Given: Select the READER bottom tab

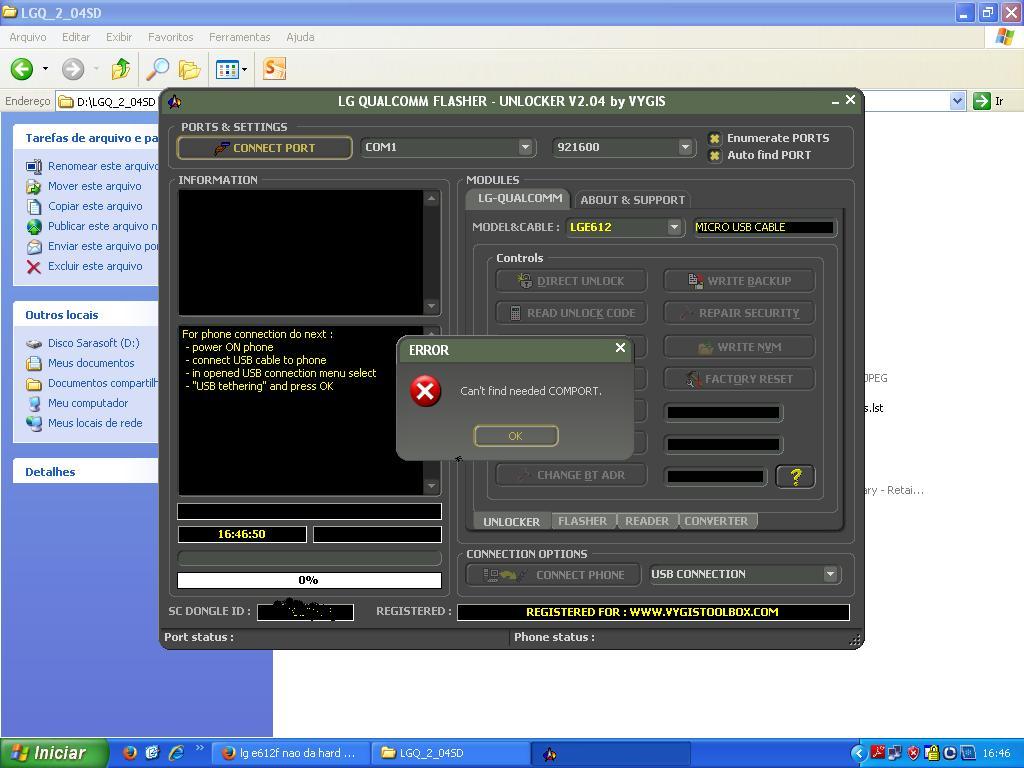Looking at the screenshot, I should [647, 521].
